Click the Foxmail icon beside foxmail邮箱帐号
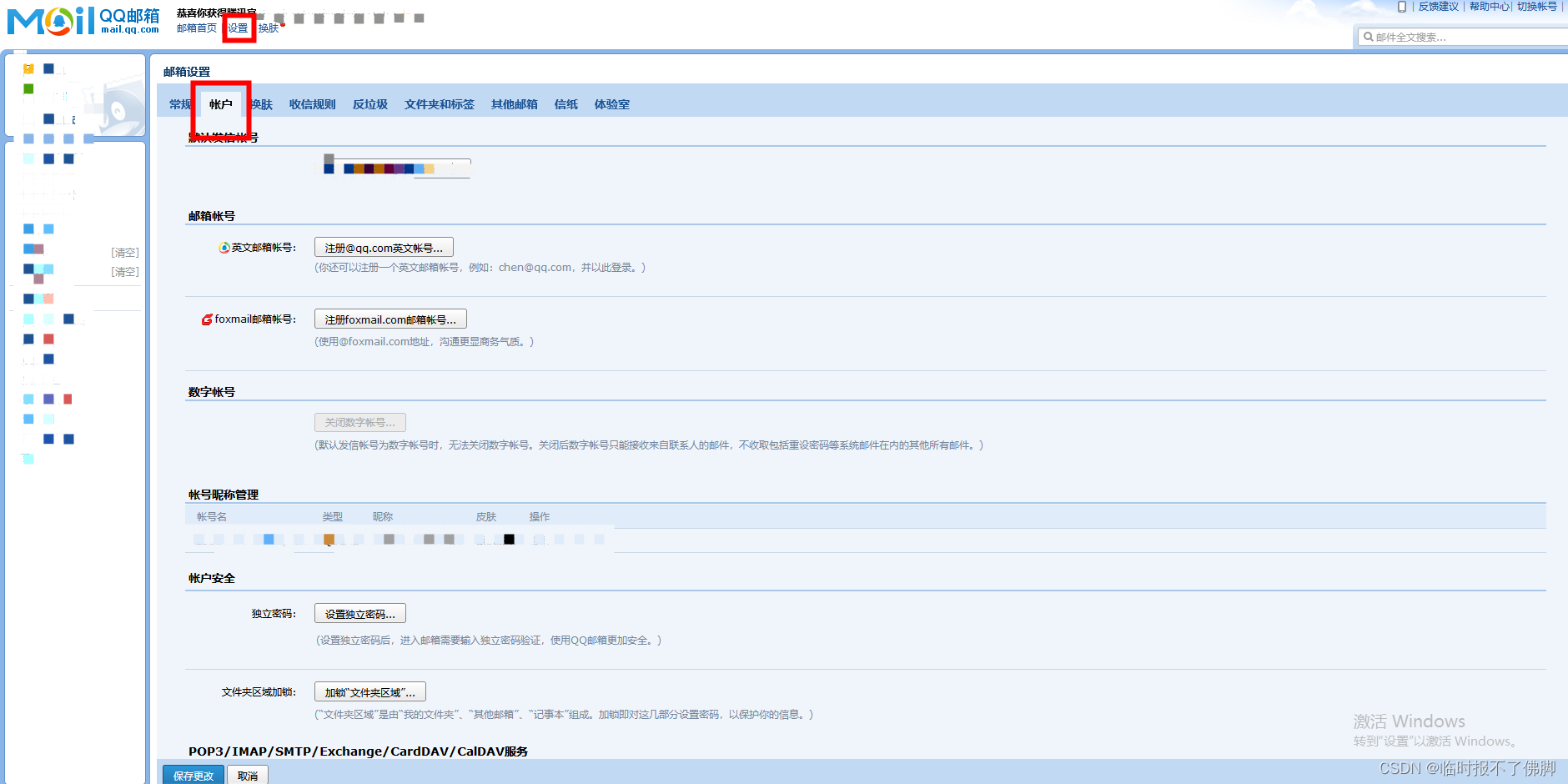This screenshot has width=1568, height=784. [208, 319]
